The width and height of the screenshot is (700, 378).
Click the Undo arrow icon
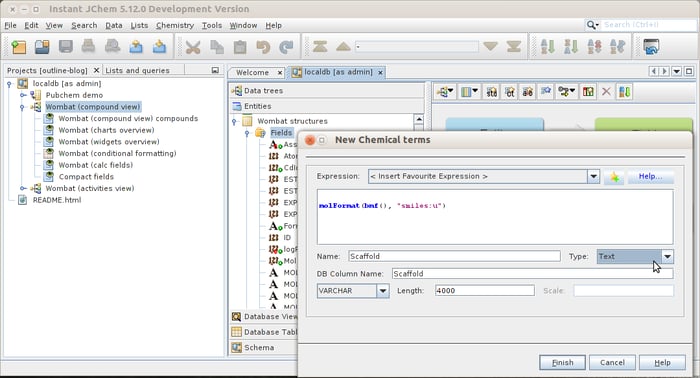tap(263, 46)
